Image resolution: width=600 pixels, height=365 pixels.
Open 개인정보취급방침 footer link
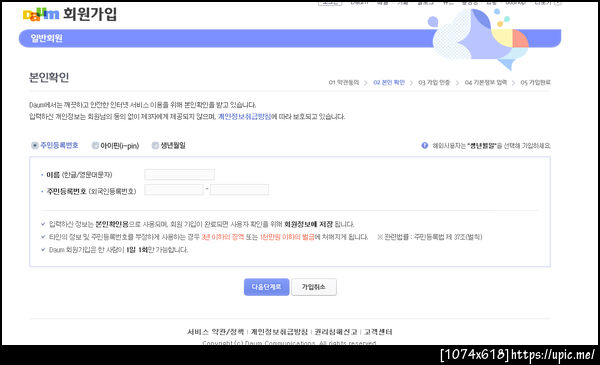[x=279, y=332]
